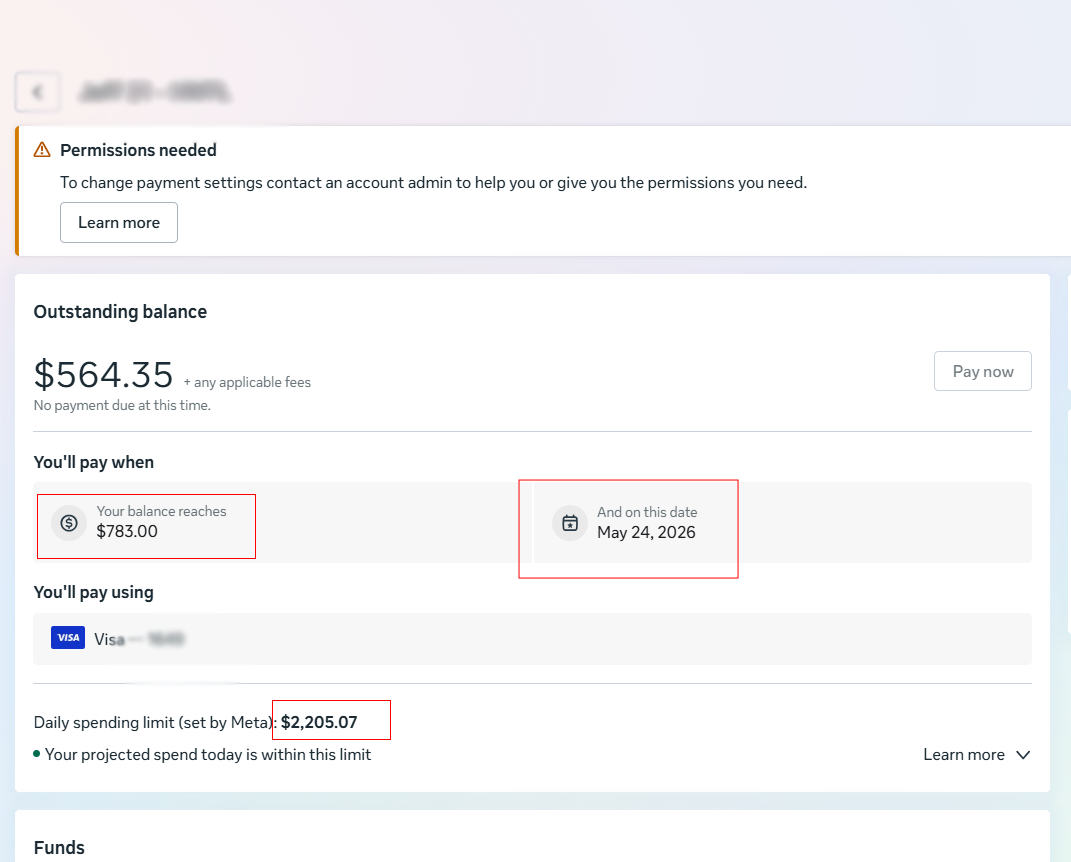1071x862 pixels.
Task: Click the Outstanding balance heading
Action: point(120,312)
